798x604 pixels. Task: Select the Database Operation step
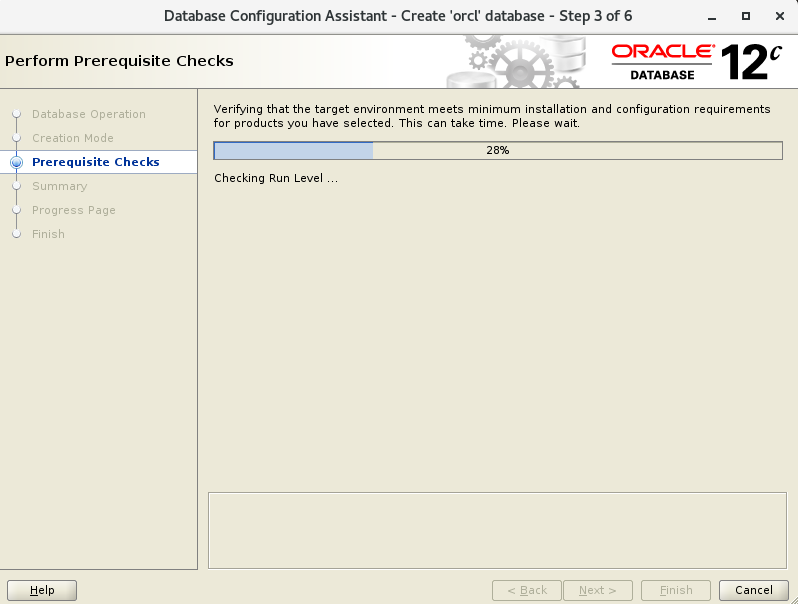(x=89, y=114)
